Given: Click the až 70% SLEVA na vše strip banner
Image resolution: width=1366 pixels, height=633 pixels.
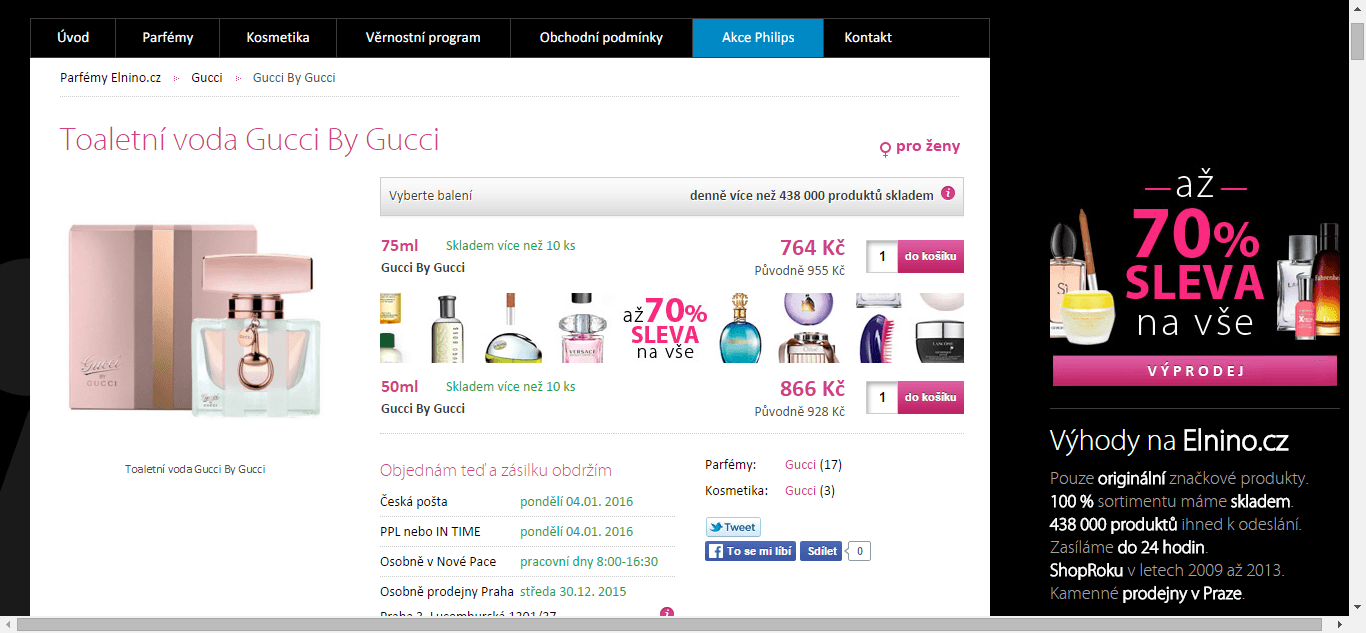Looking at the screenshot, I should pyautogui.click(x=672, y=327).
